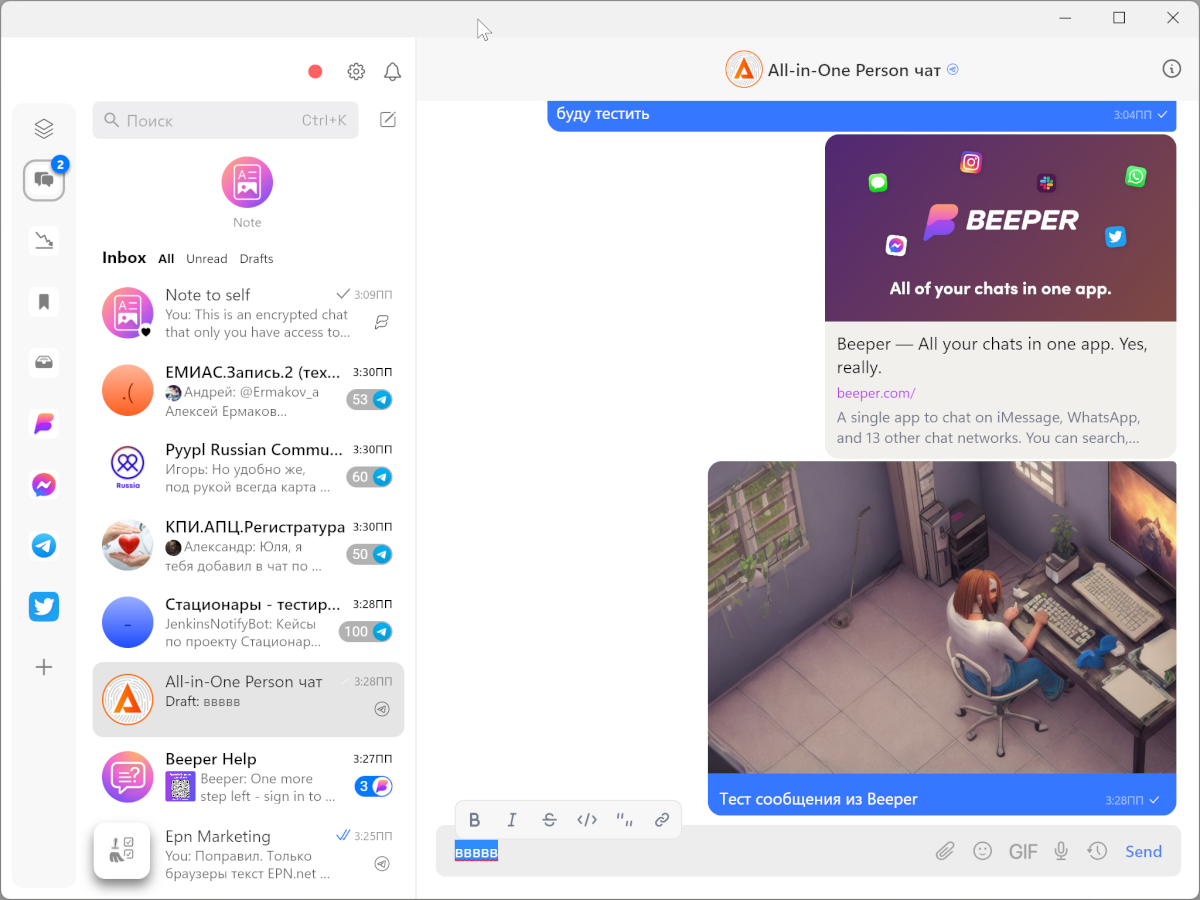Click the red status dot indicator

[x=315, y=71]
